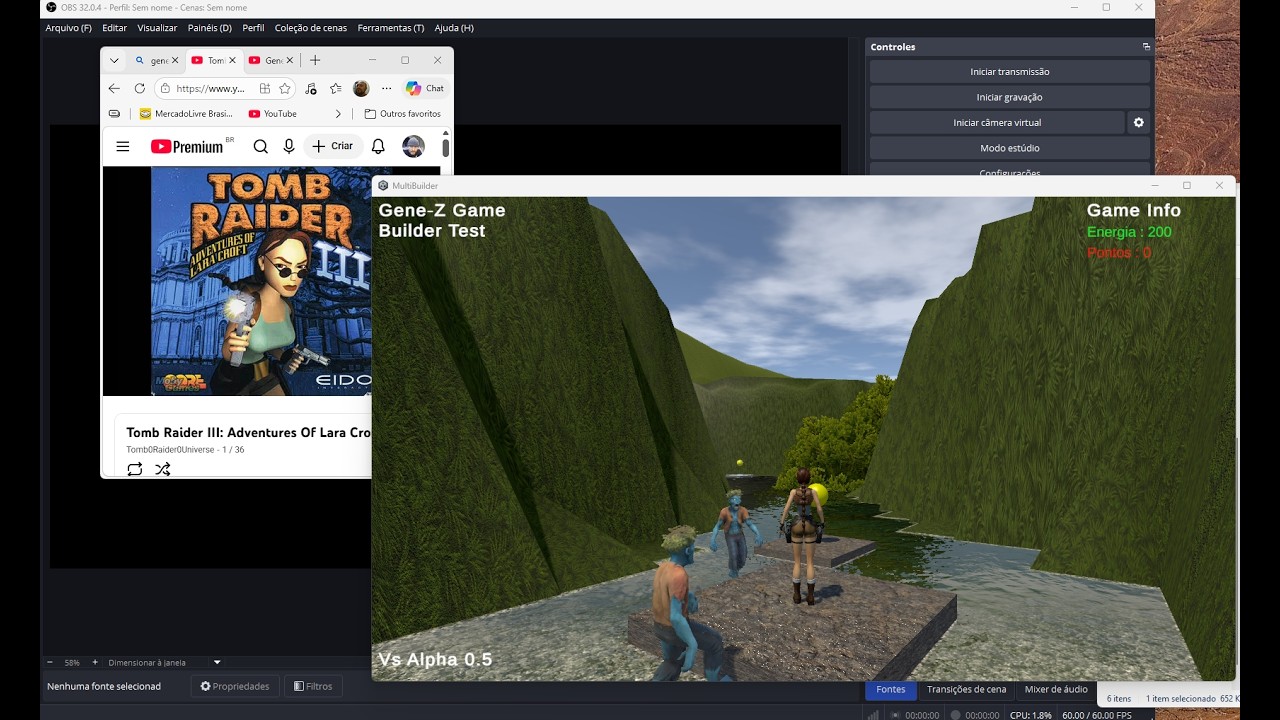Screen dimensions: 1280x720
Task: Click the Tomb Raider III video thumbnail
Action: (261, 281)
